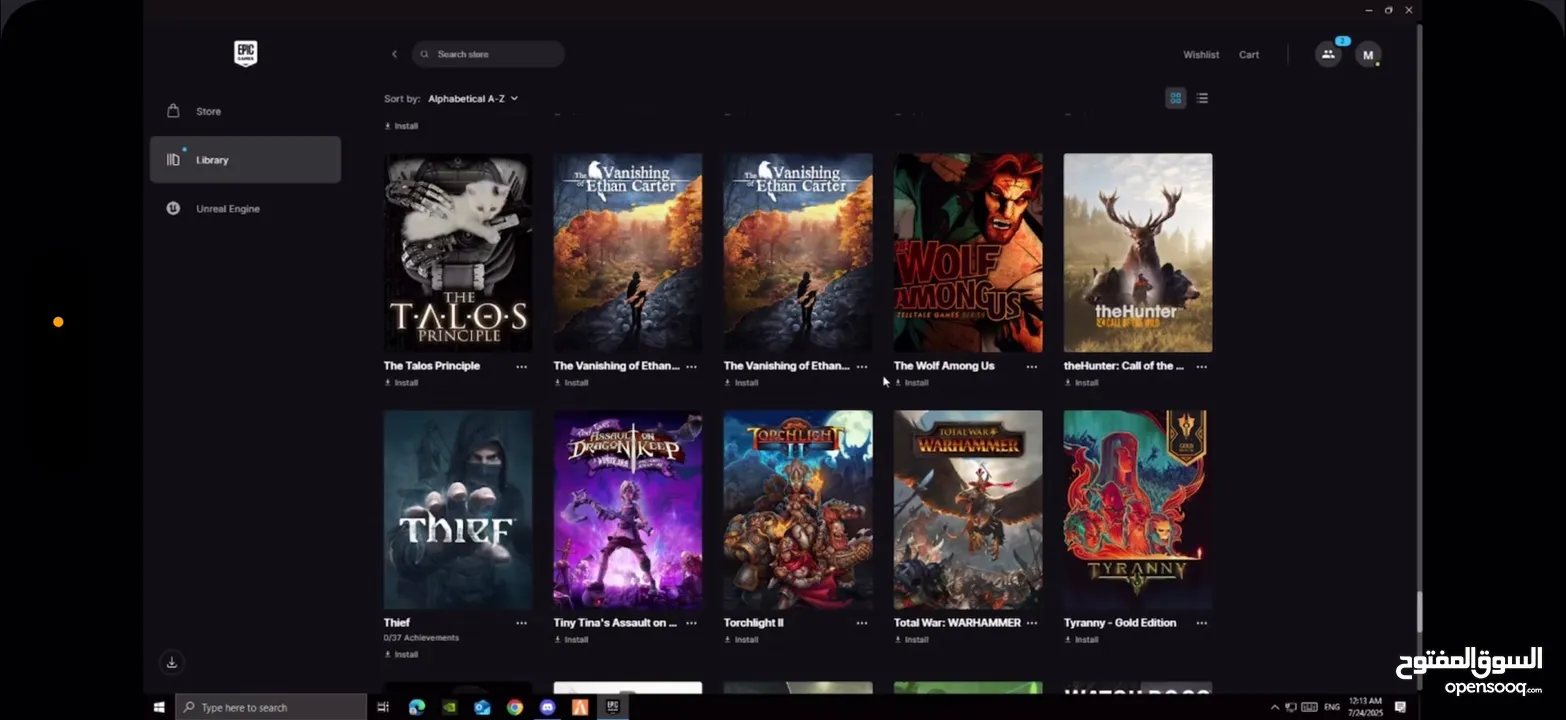
Task: Open the Unreal Engine section
Action: click(245, 209)
